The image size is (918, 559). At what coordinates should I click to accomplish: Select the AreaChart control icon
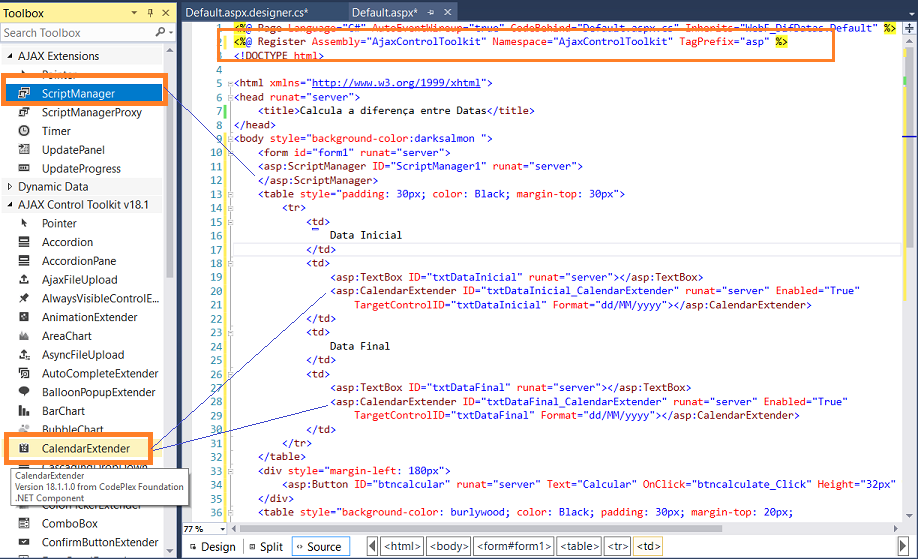[24, 335]
